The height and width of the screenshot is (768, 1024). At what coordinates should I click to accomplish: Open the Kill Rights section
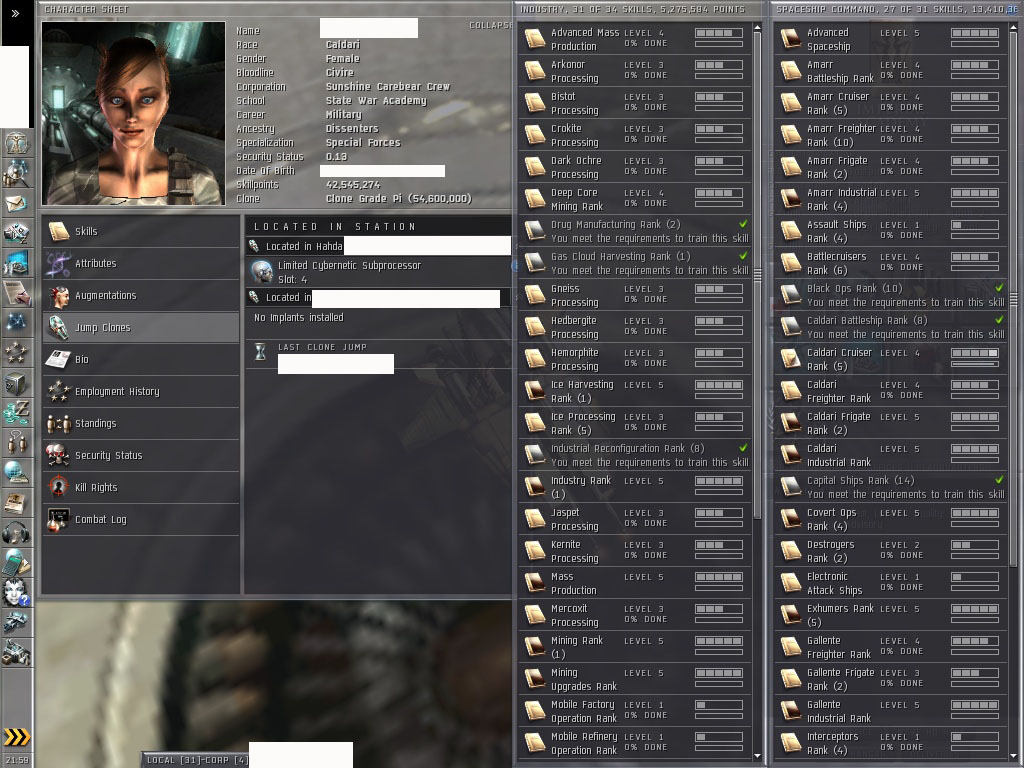[x=141, y=487]
